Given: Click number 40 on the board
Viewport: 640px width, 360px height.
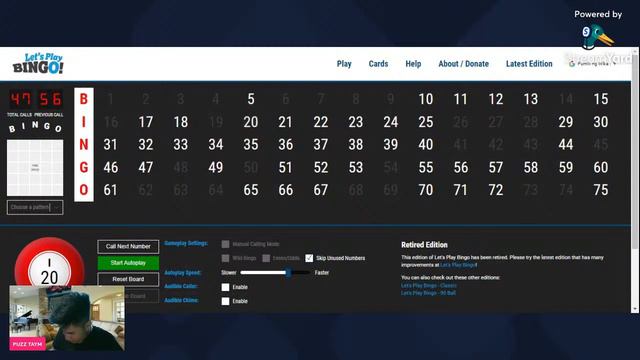Looking at the screenshot, I should pos(425,144).
